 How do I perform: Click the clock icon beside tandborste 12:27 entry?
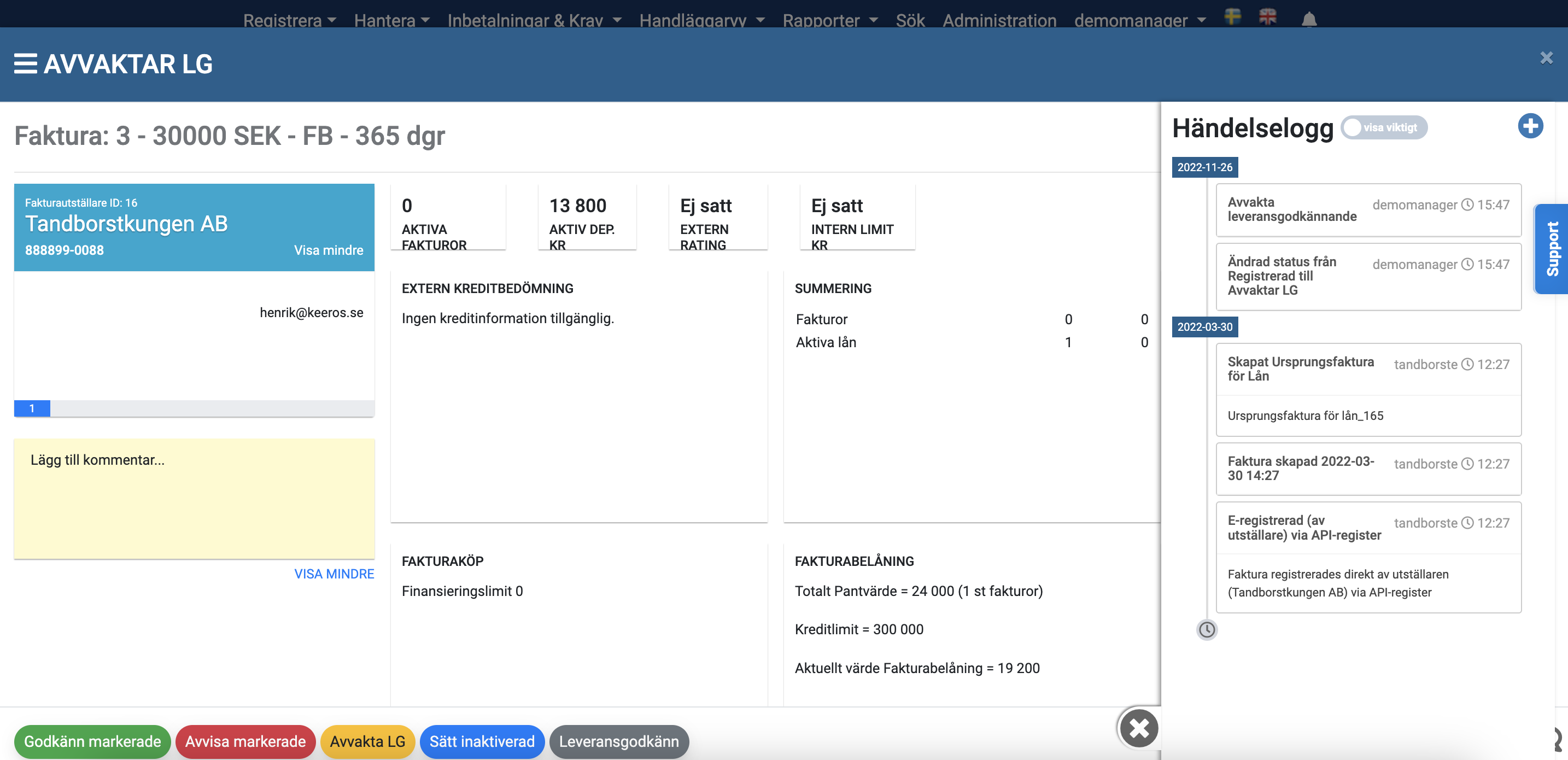point(1467,364)
